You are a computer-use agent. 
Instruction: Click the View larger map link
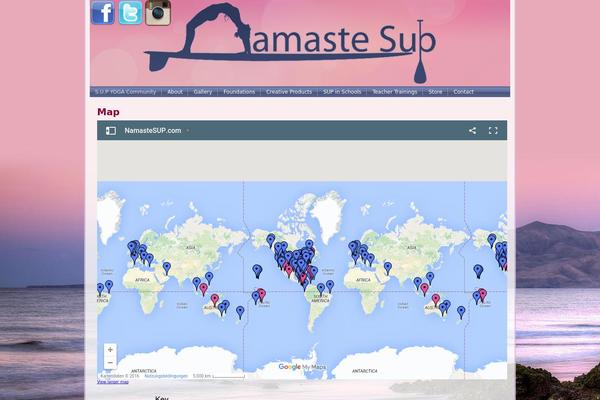(113, 382)
